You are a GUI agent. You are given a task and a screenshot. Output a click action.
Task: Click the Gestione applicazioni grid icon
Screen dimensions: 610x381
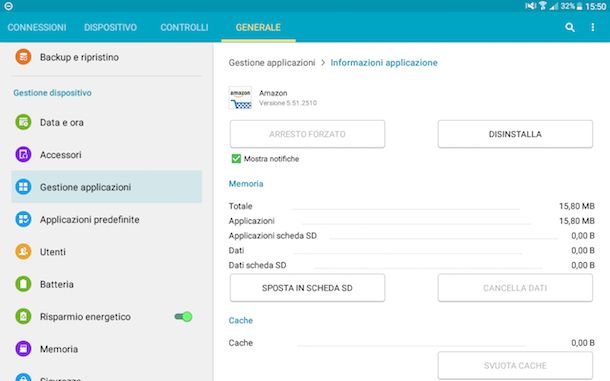23,187
